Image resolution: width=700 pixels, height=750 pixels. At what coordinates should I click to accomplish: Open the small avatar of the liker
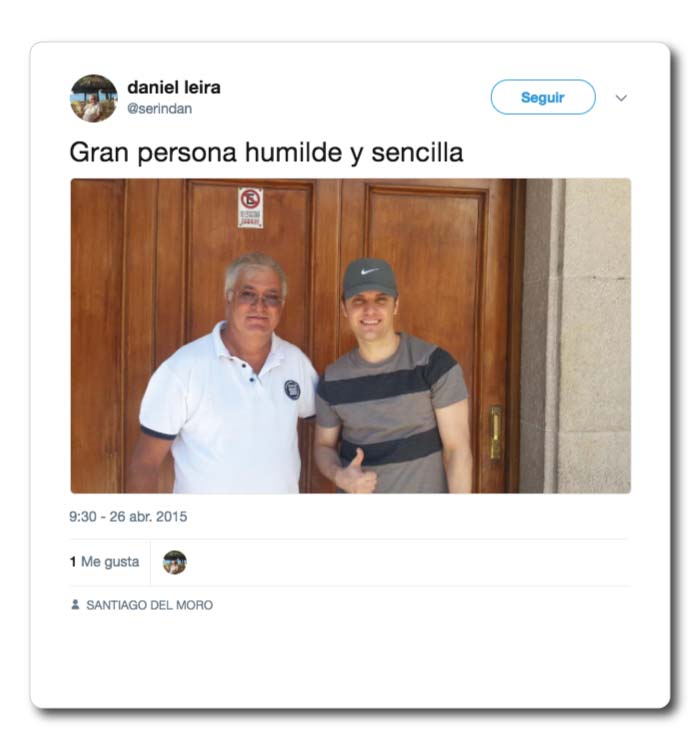pos(175,562)
